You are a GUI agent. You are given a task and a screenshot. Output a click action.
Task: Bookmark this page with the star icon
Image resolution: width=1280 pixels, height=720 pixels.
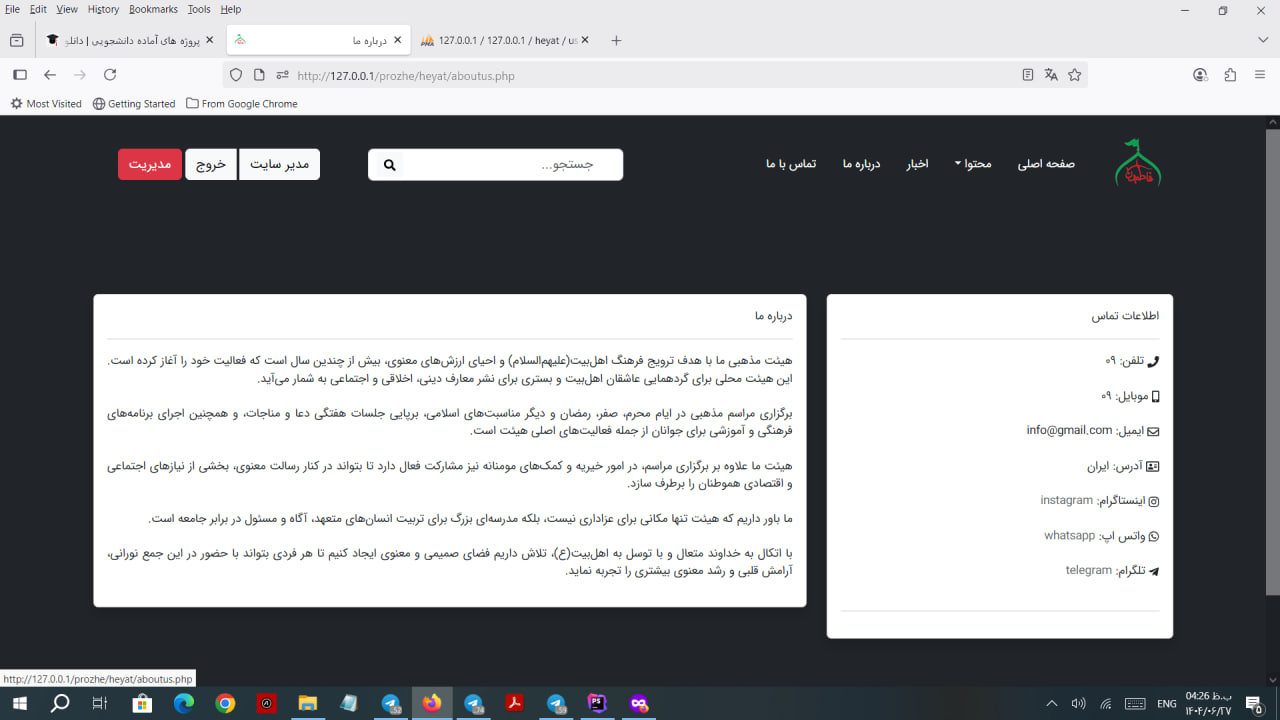(x=1075, y=75)
